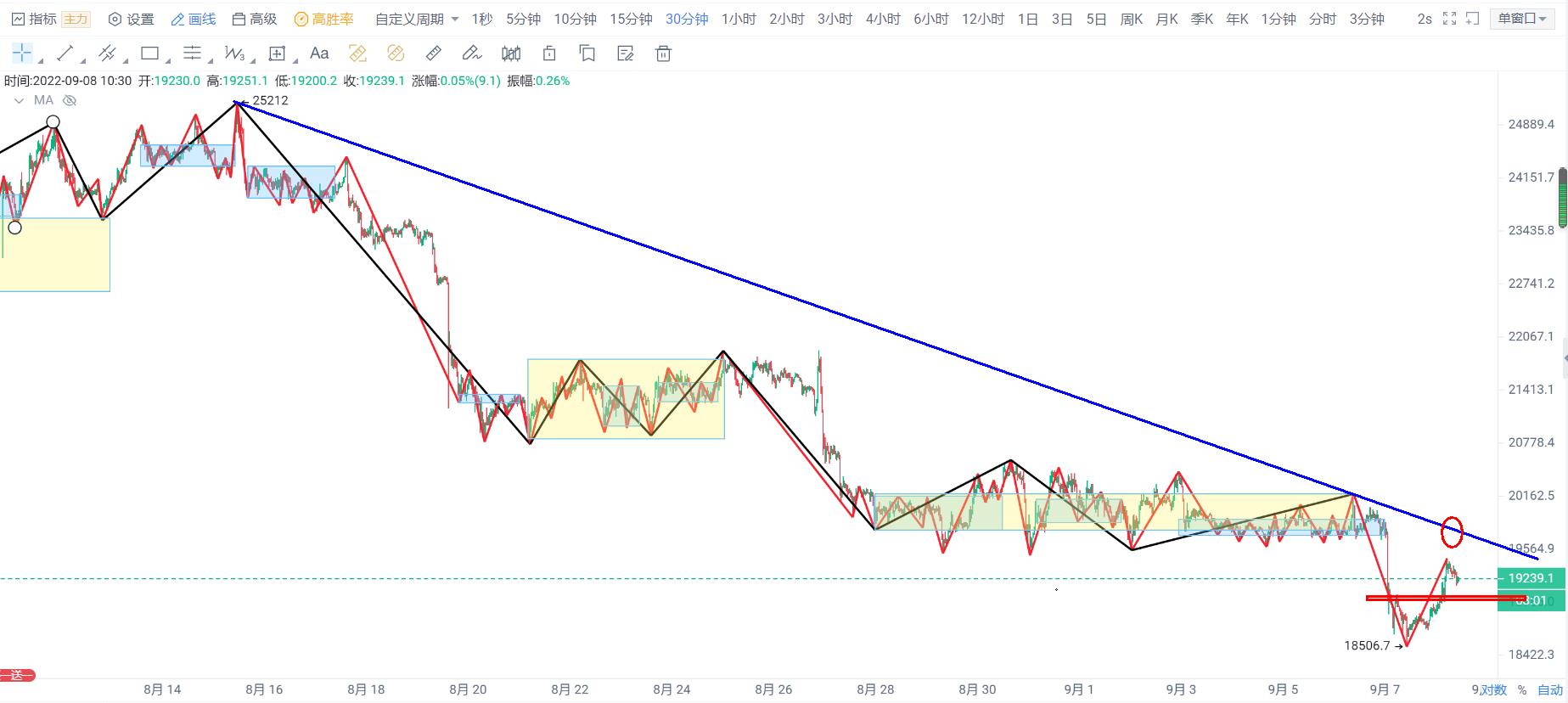The image size is (1568, 703).
Task: Expand parallel channel tool submenu arrow
Action: pos(126,61)
